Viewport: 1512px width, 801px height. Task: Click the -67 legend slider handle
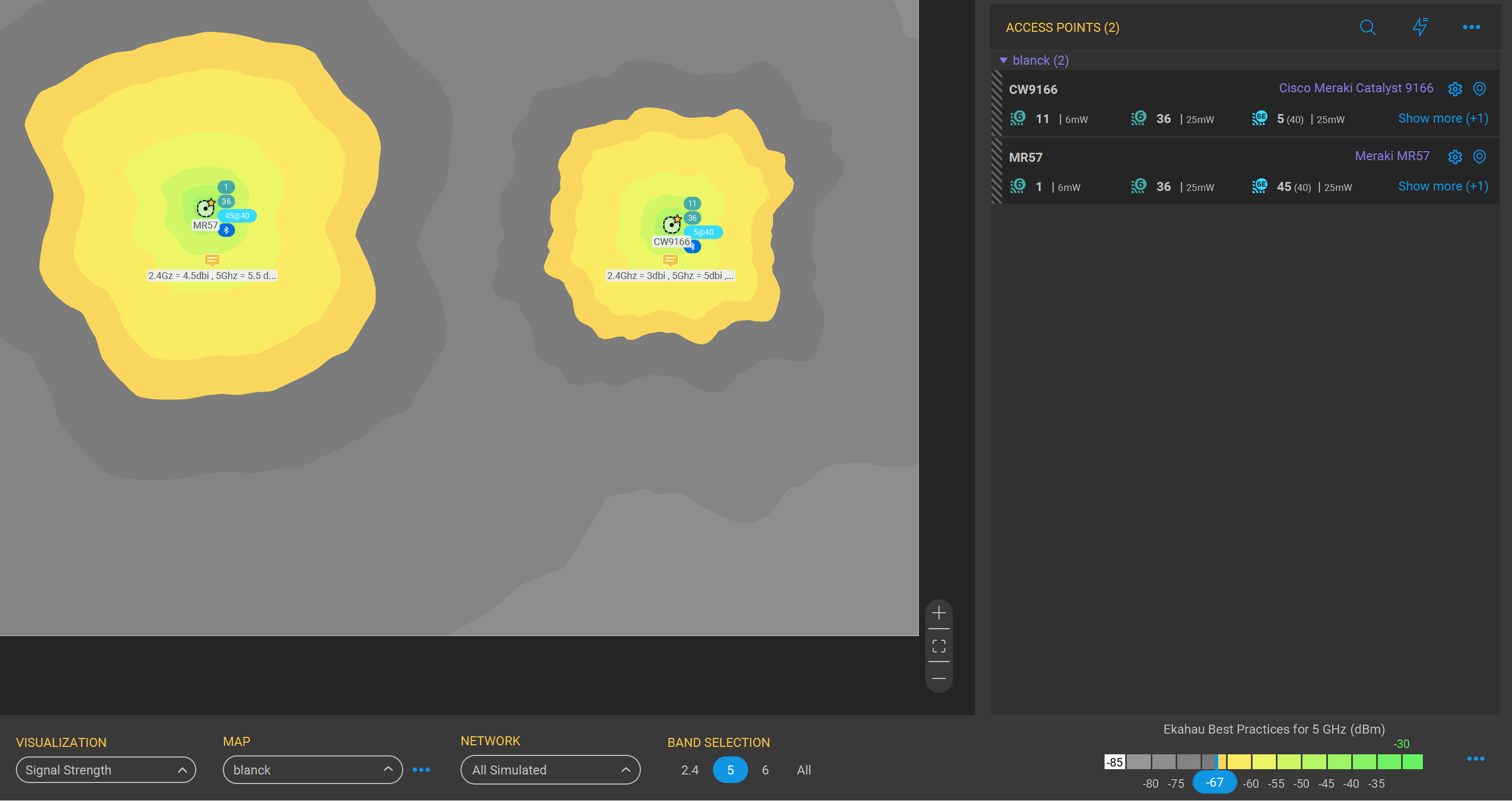1214,783
